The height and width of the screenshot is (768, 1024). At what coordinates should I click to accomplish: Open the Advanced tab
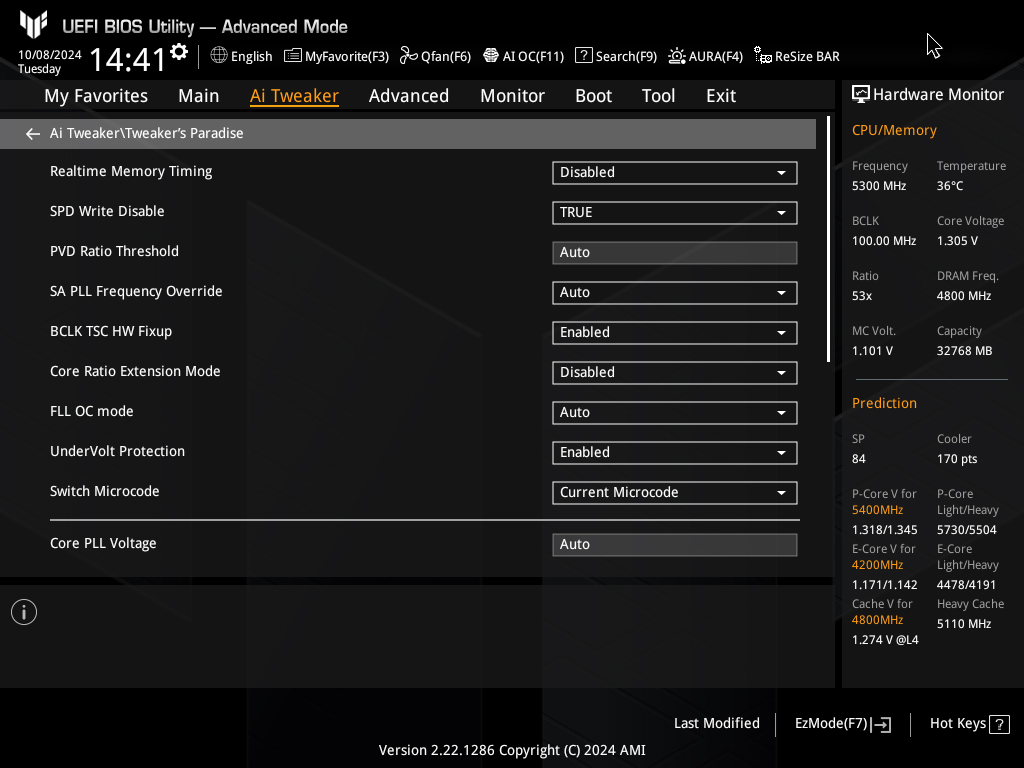409,96
